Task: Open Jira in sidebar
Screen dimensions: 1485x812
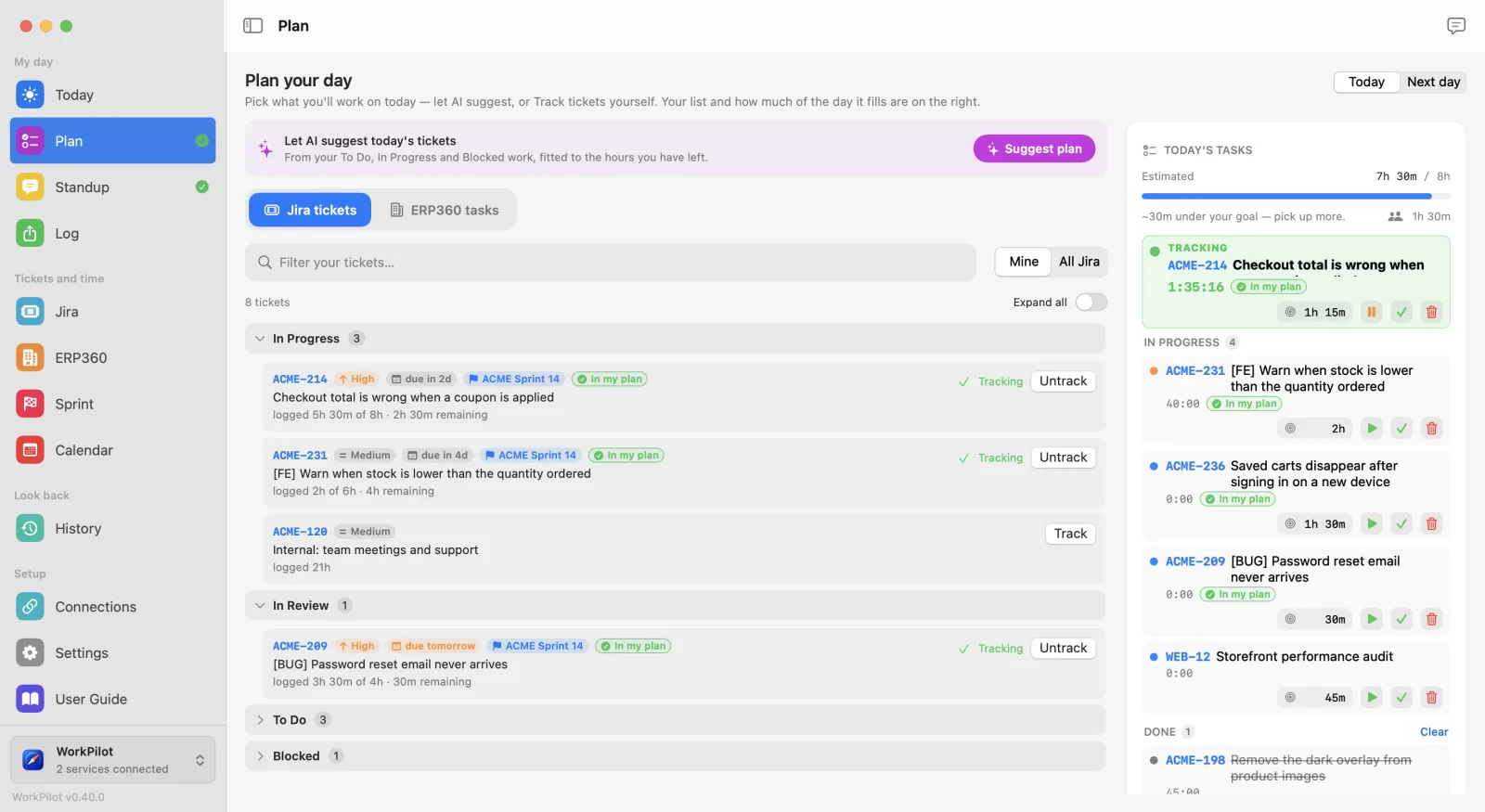Action: tap(113, 312)
